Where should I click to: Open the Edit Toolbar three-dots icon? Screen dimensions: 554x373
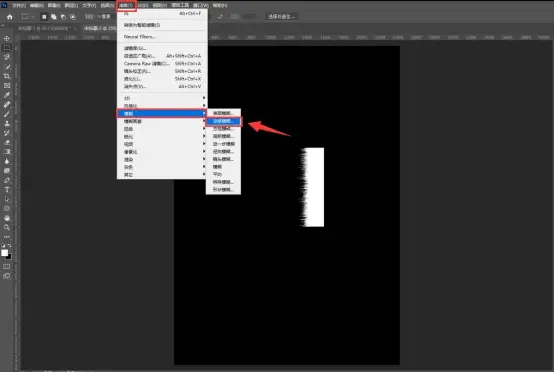7,237
